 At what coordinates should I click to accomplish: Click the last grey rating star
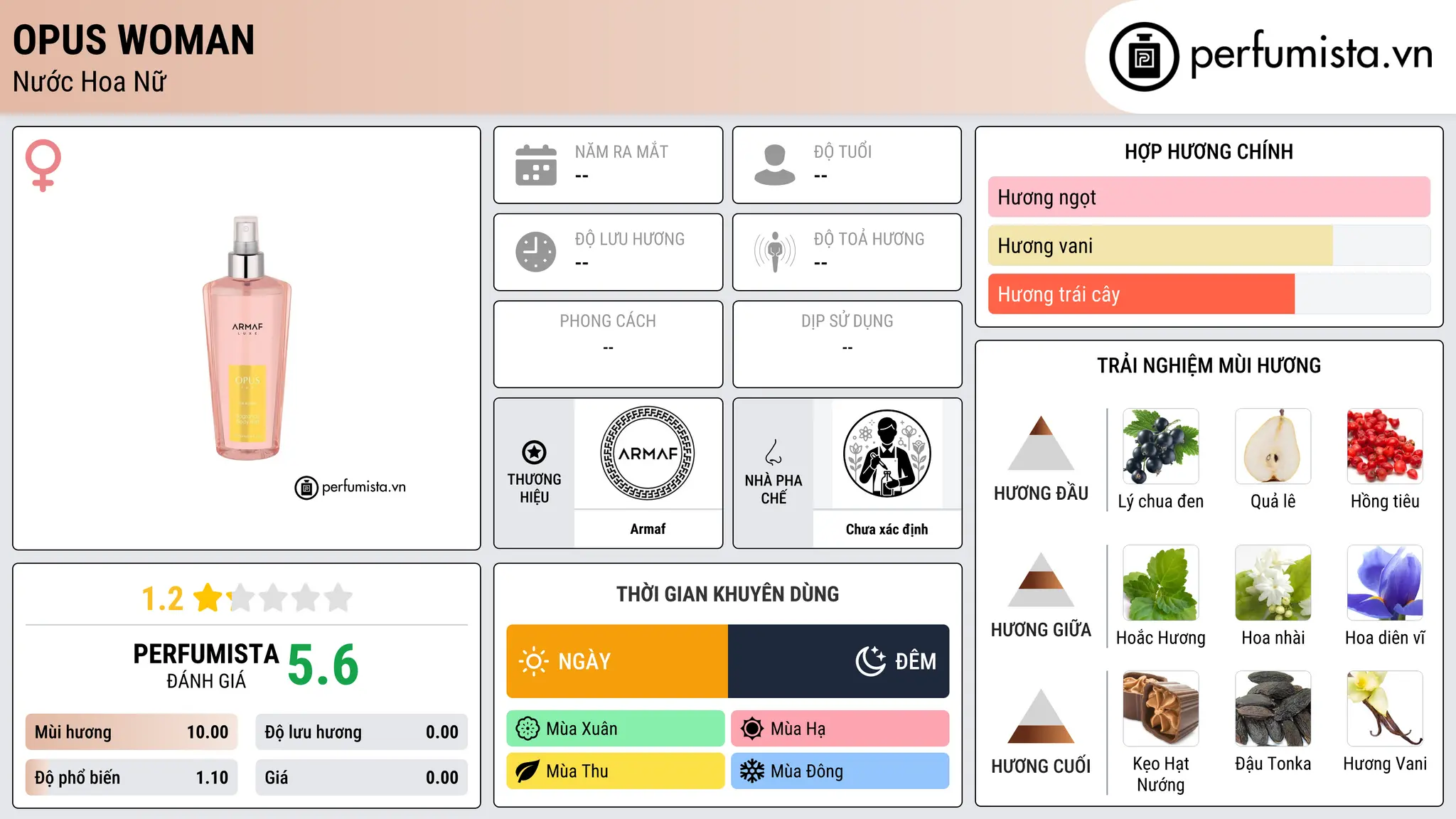pyautogui.click(x=339, y=598)
